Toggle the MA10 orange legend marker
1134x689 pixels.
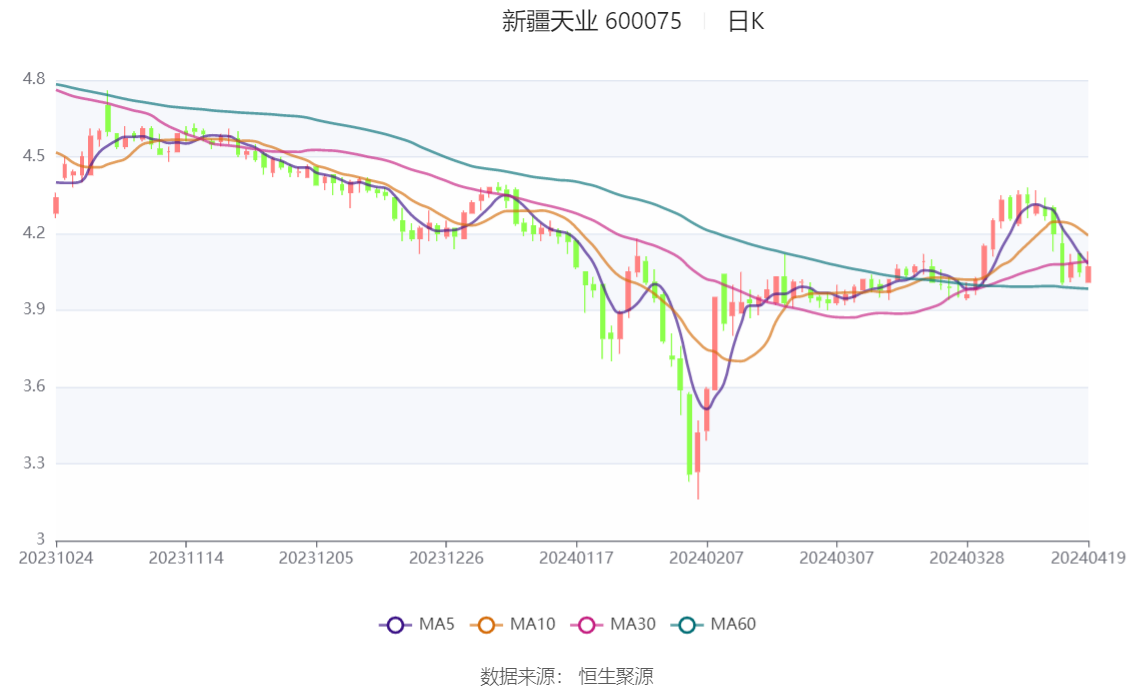[486, 625]
